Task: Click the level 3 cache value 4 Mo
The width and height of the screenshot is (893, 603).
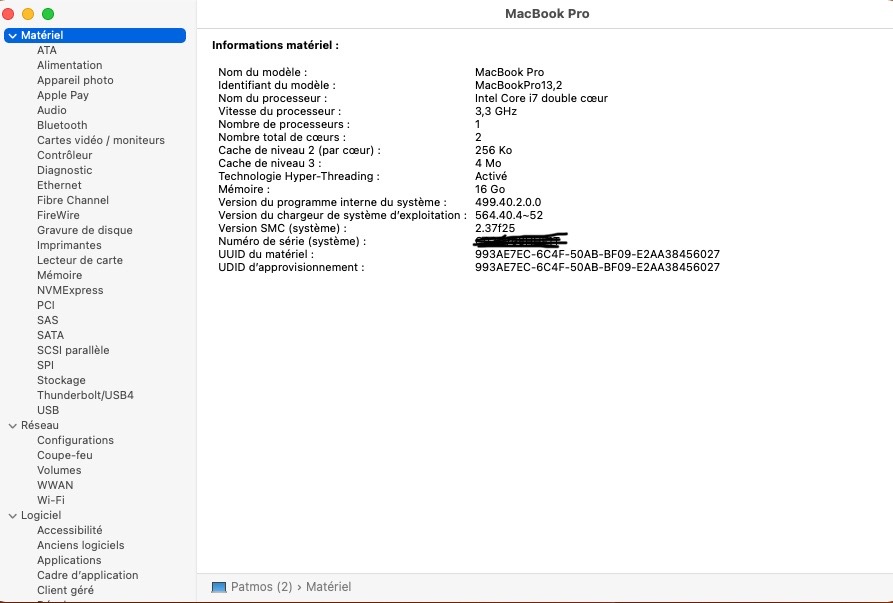Action: (x=488, y=163)
